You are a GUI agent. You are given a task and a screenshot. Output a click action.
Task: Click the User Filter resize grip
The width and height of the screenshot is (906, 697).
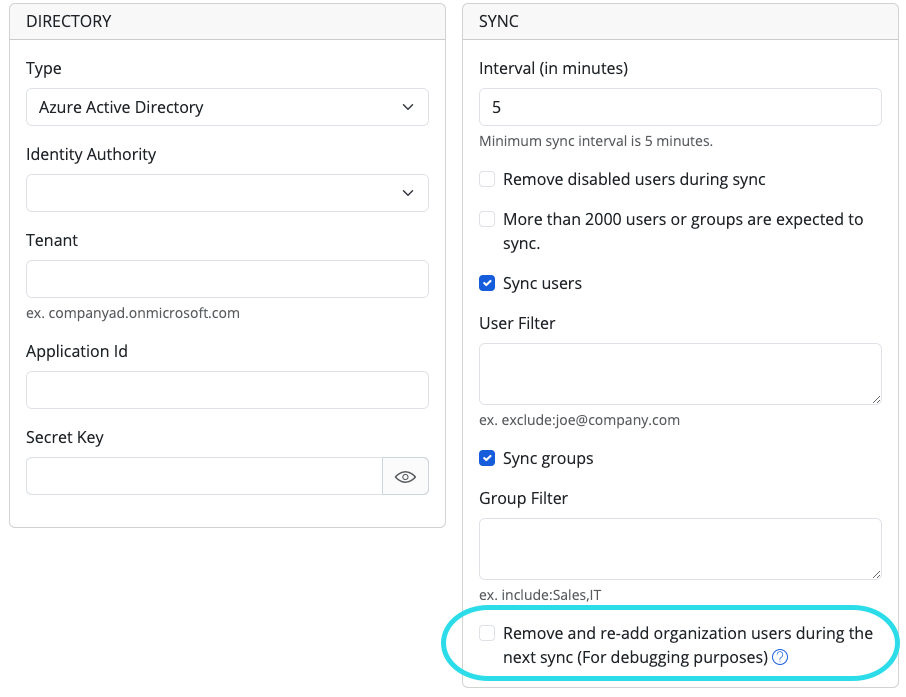[876, 400]
